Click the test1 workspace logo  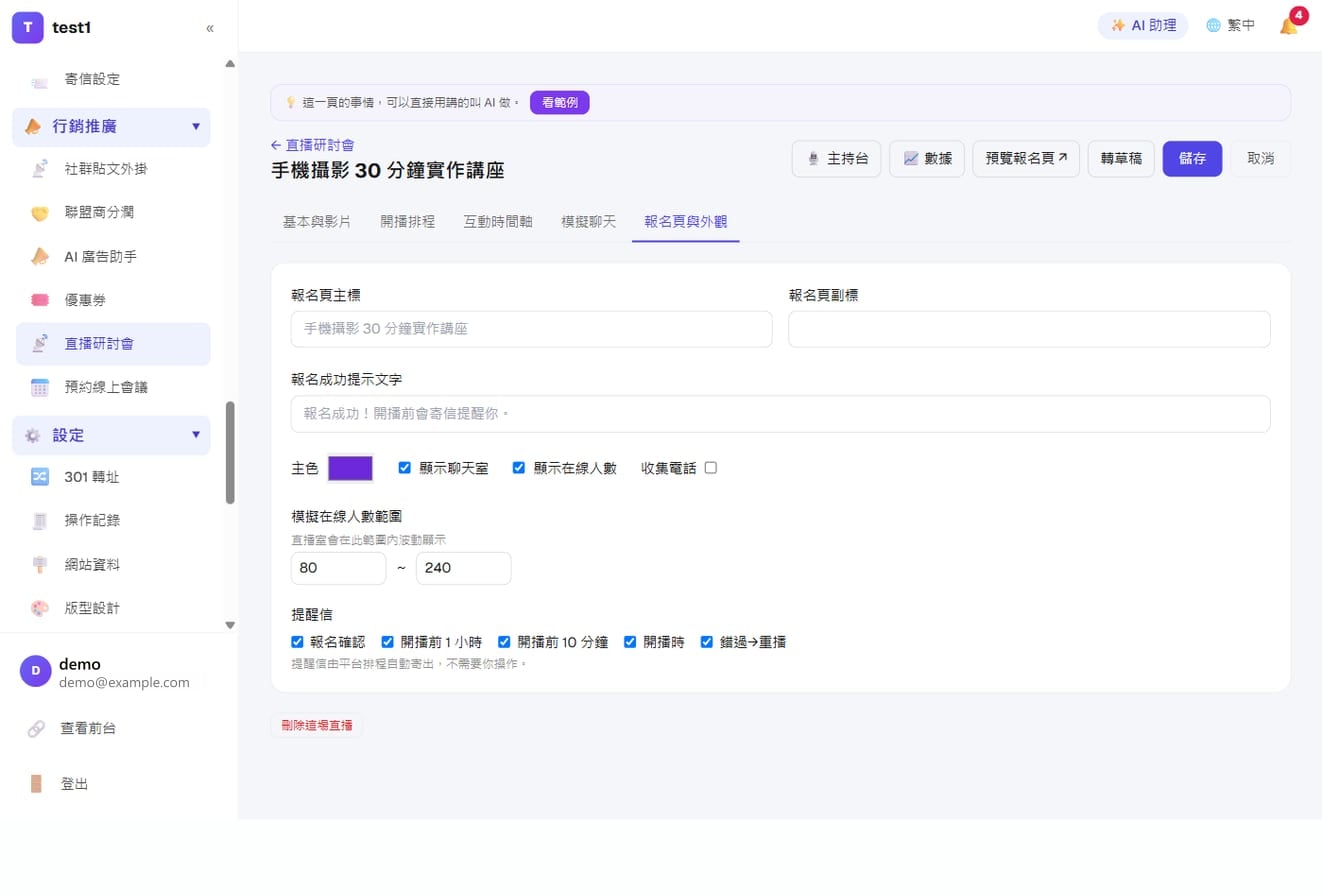tap(28, 28)
